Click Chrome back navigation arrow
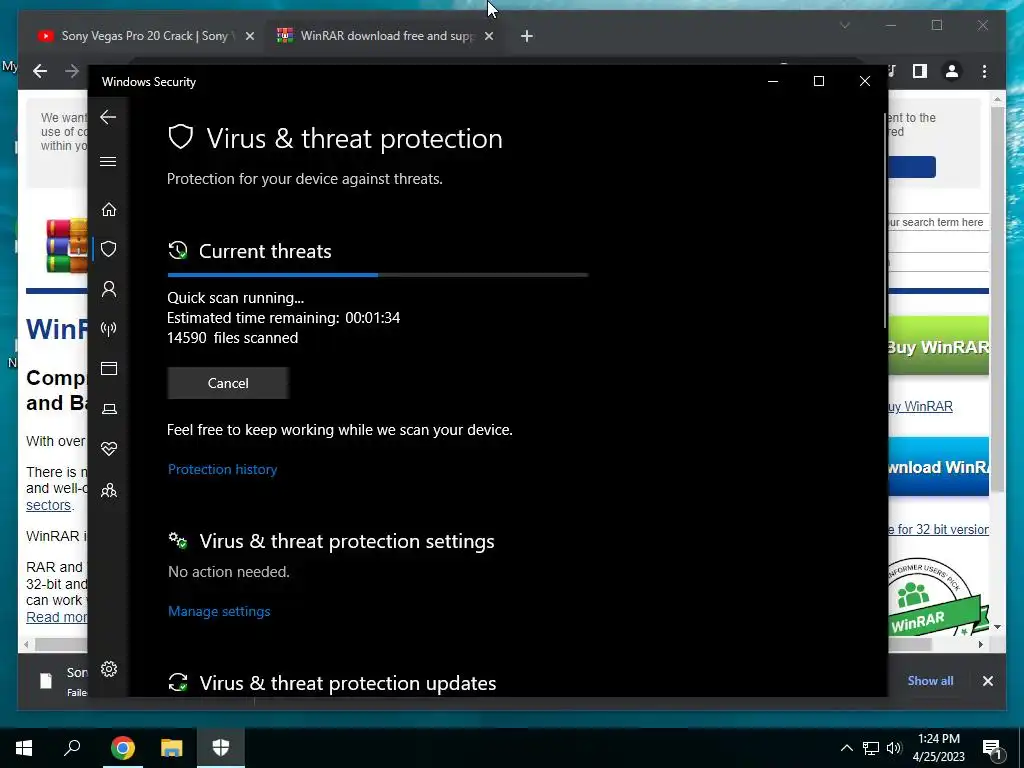The height and width of the screenshot is (768, 1024). tap(40, 71)
